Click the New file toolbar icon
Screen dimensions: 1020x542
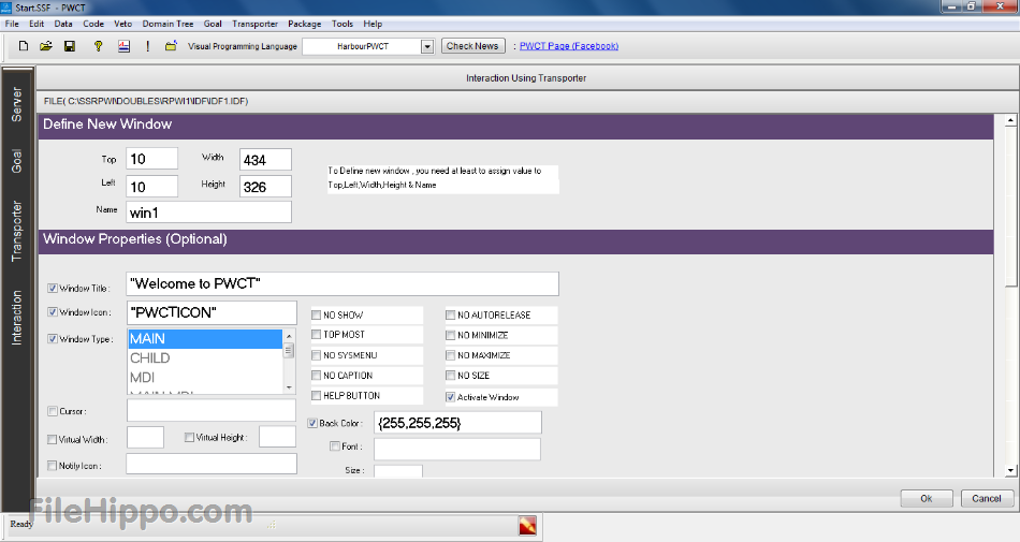[x=23, y=46]
